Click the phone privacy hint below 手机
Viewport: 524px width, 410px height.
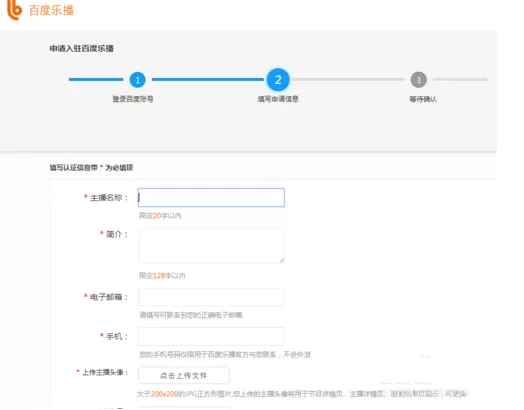click(x=225, y=355)
